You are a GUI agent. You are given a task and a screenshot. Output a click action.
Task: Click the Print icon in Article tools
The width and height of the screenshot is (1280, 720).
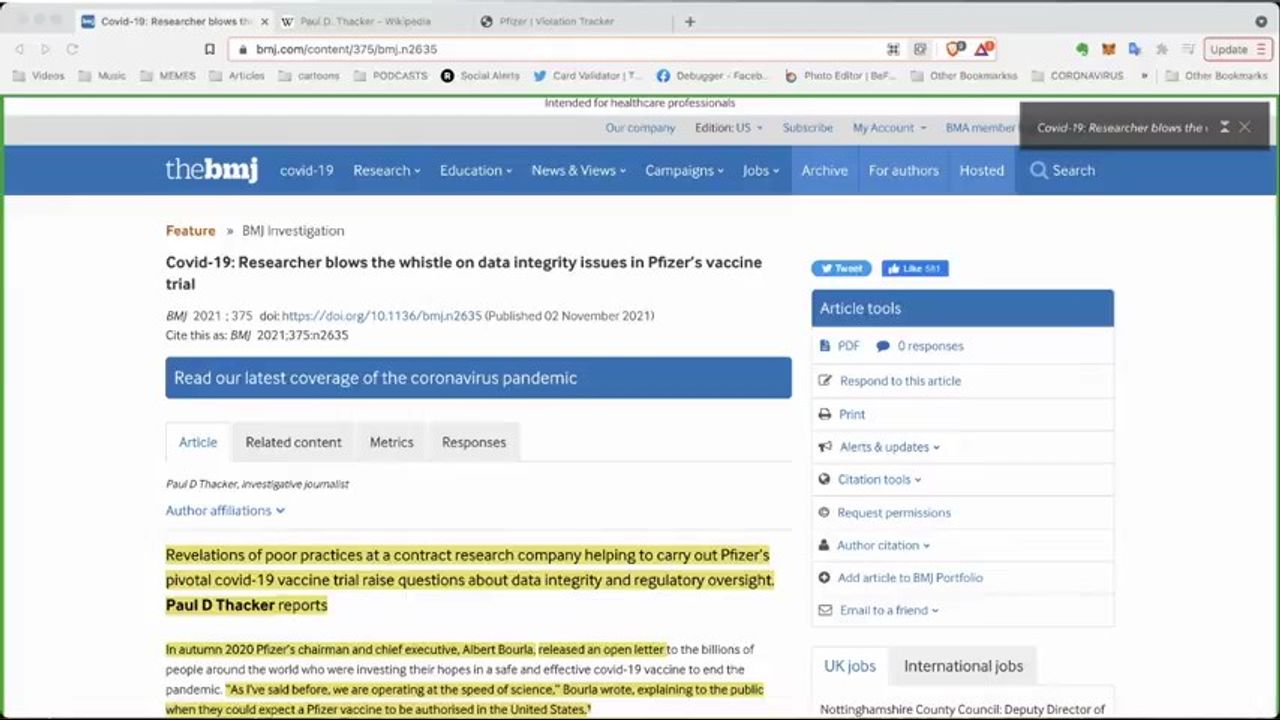(x=825, y=414)
